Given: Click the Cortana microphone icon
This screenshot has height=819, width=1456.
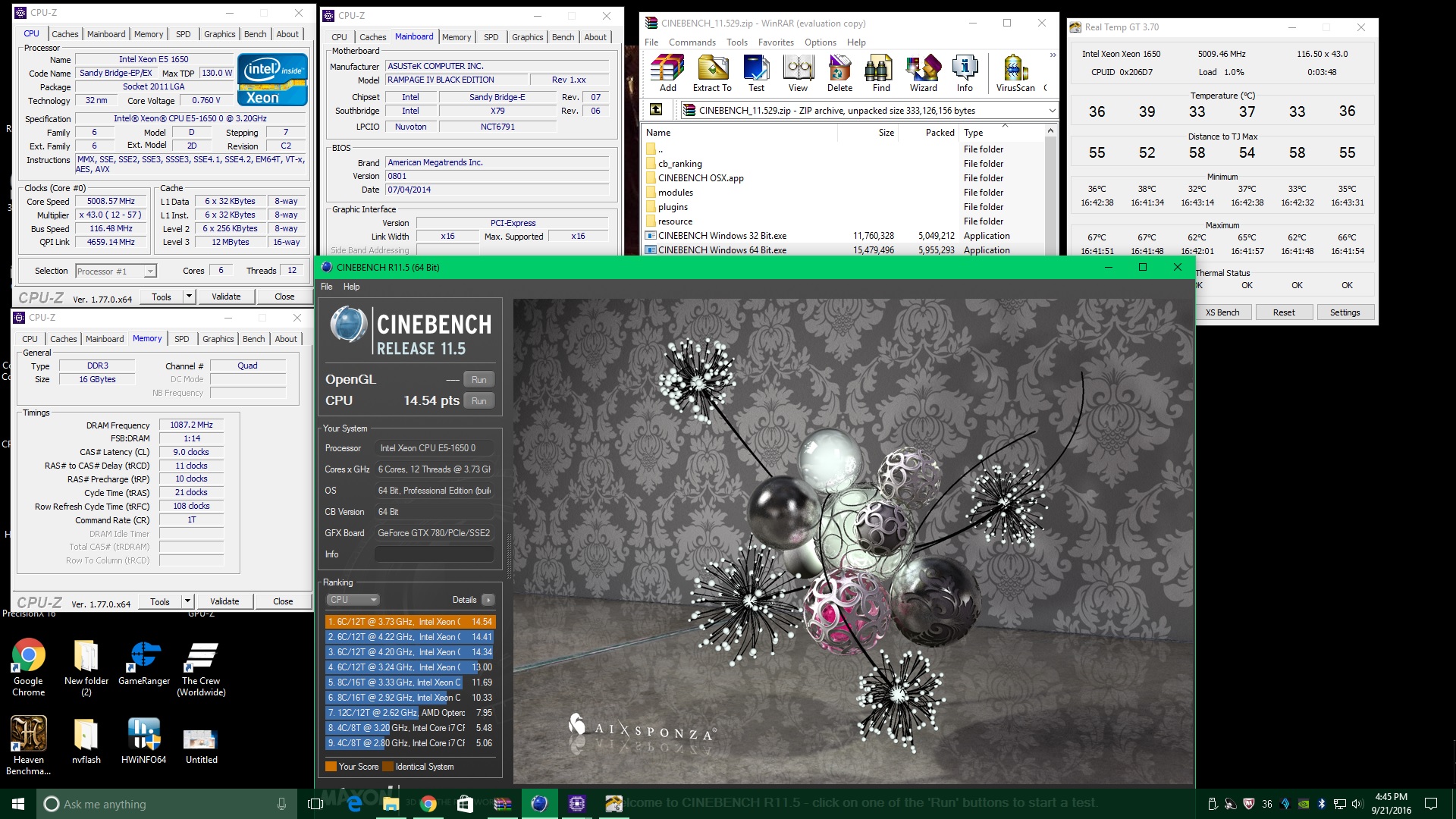Looking at the screenshot, I should (281, 804).
